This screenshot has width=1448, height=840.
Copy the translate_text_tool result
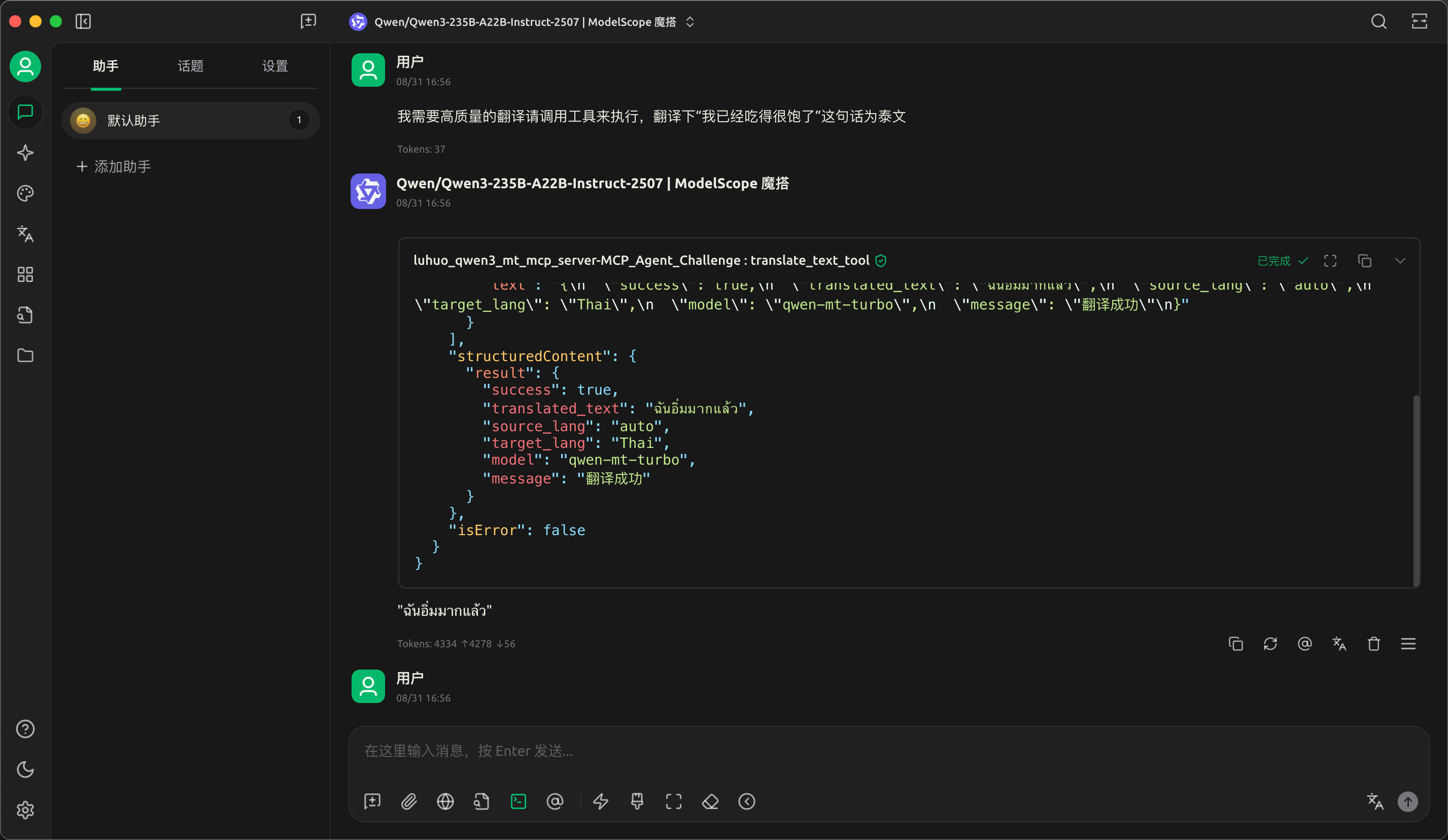[x=1365, y=261]
